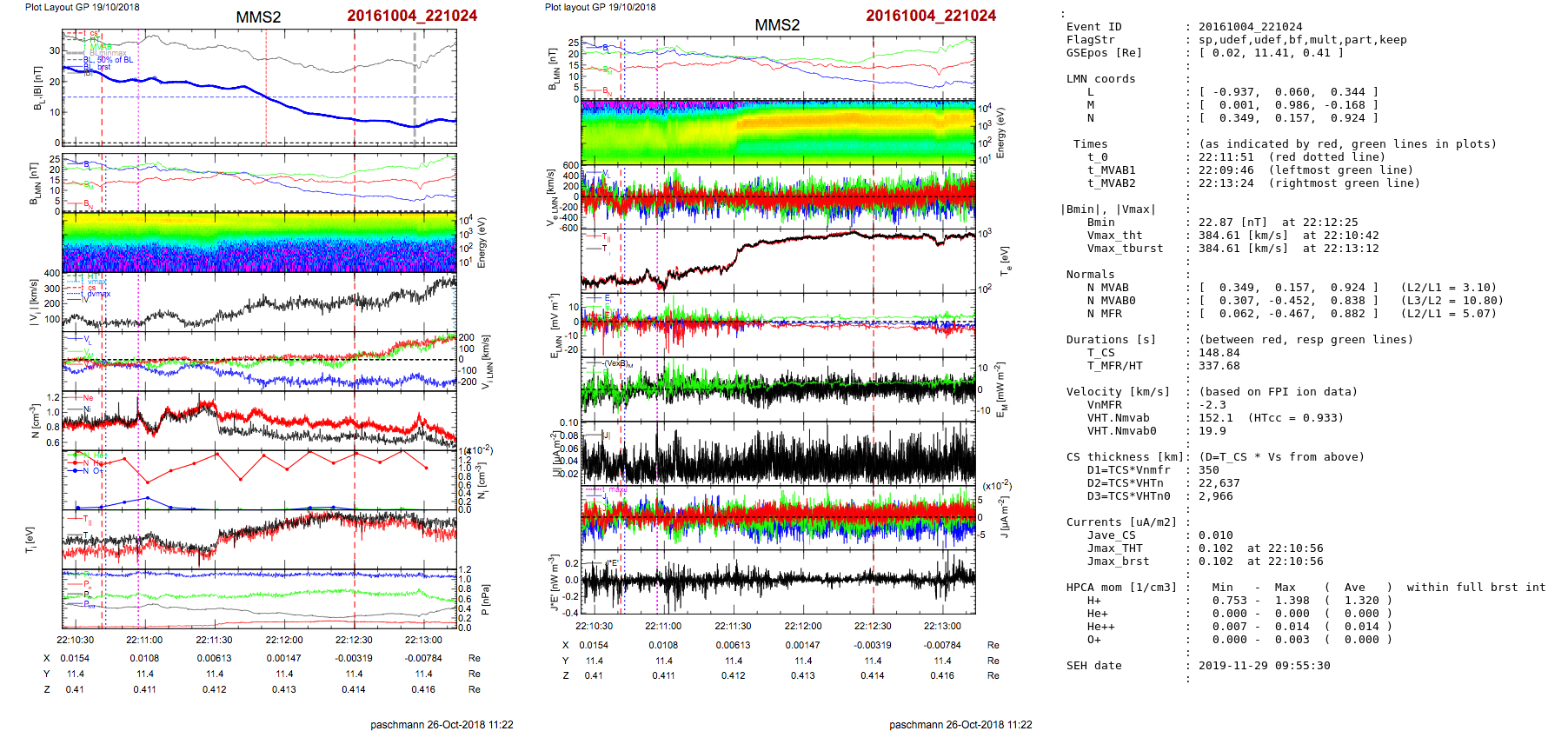1568x731 pixels.
Task: Click the right plot's electron energy spectrogram
Action: (x=778, y=131)
